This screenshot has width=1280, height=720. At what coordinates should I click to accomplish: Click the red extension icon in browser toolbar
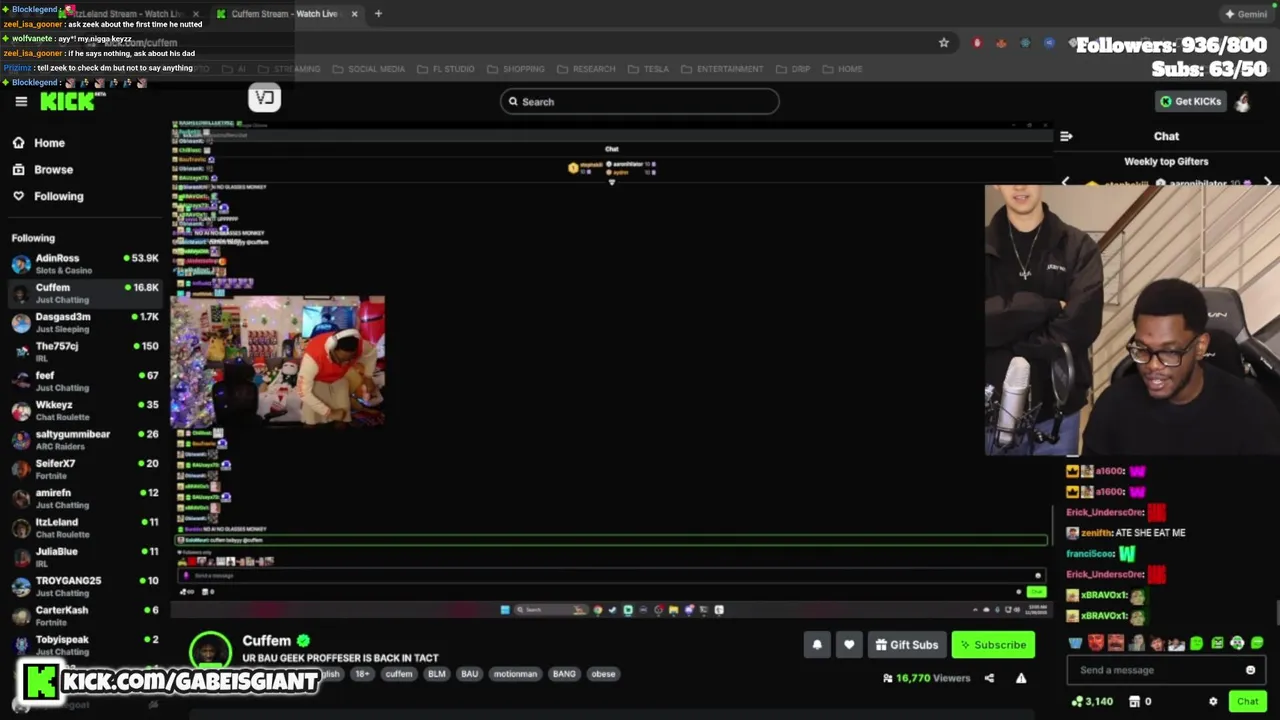click(x=977, y=43)
